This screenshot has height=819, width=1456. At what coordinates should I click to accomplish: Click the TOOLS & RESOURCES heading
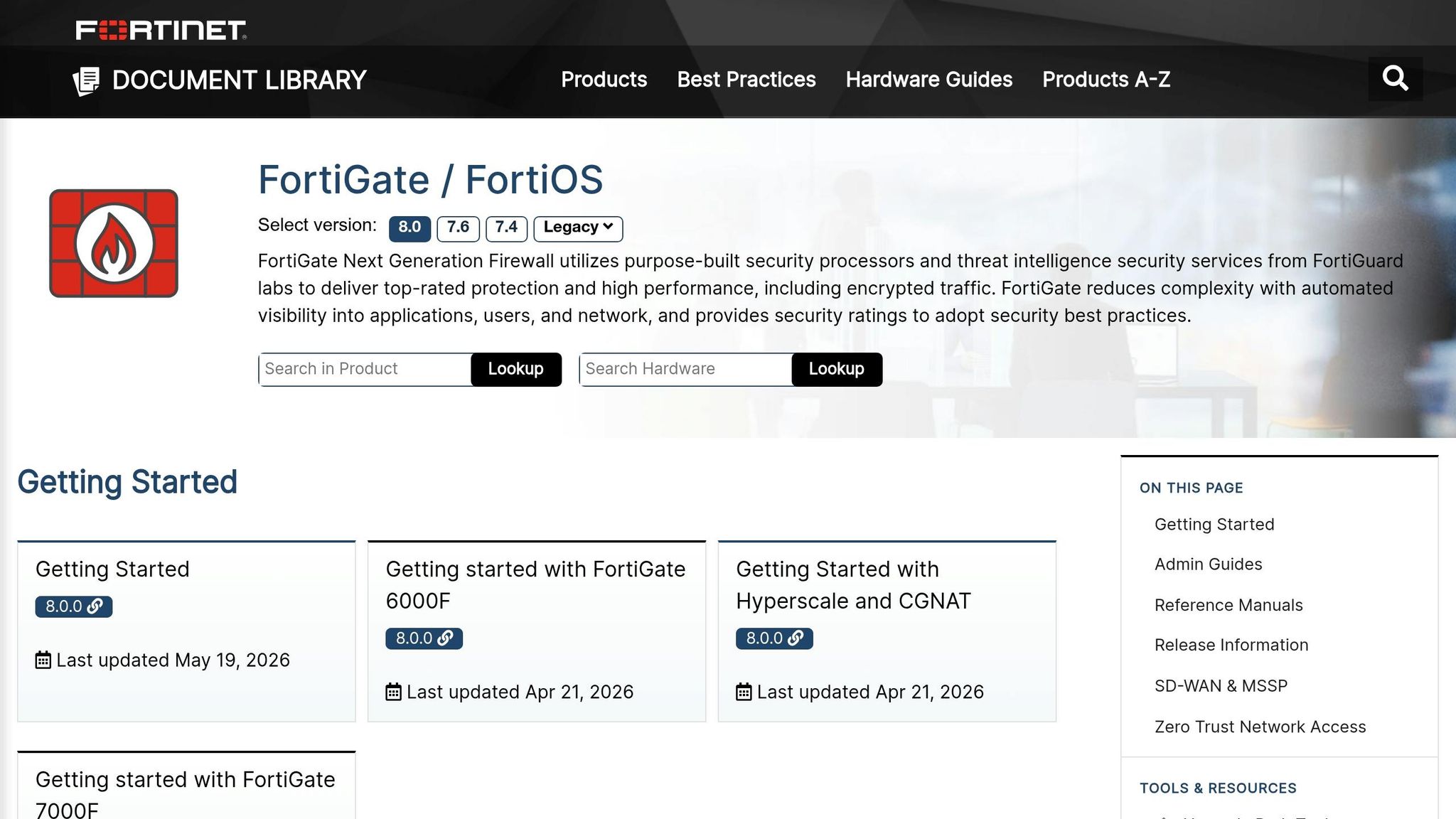point(1218,788)
